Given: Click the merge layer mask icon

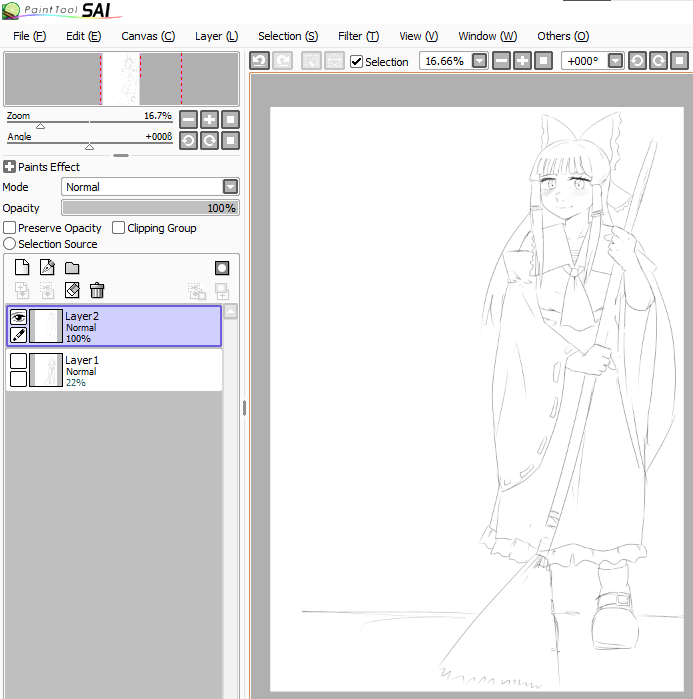Looking at the screenshot, I should click(x=222, y=291).
